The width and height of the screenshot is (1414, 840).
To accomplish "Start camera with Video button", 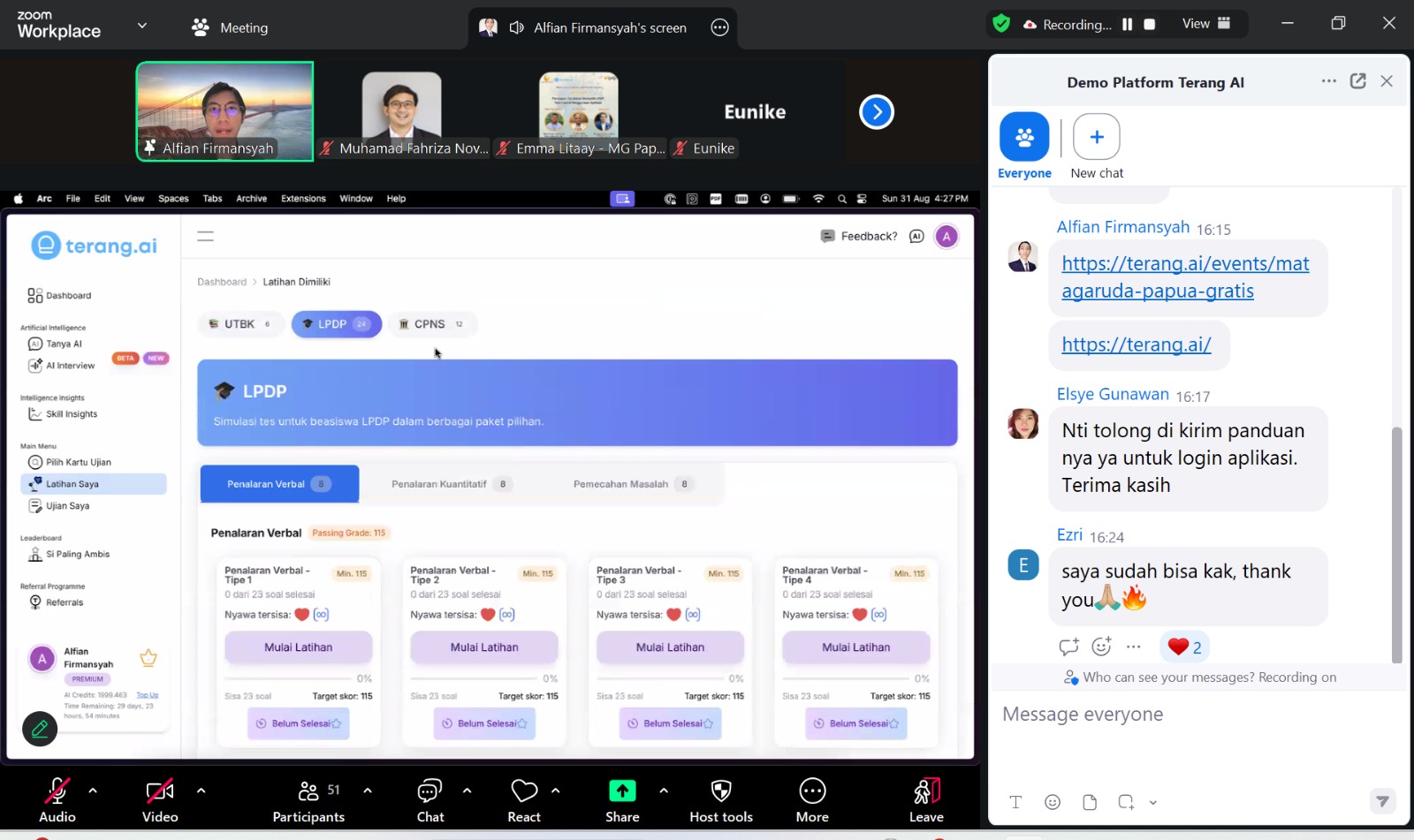I will (x=160, y=791).
